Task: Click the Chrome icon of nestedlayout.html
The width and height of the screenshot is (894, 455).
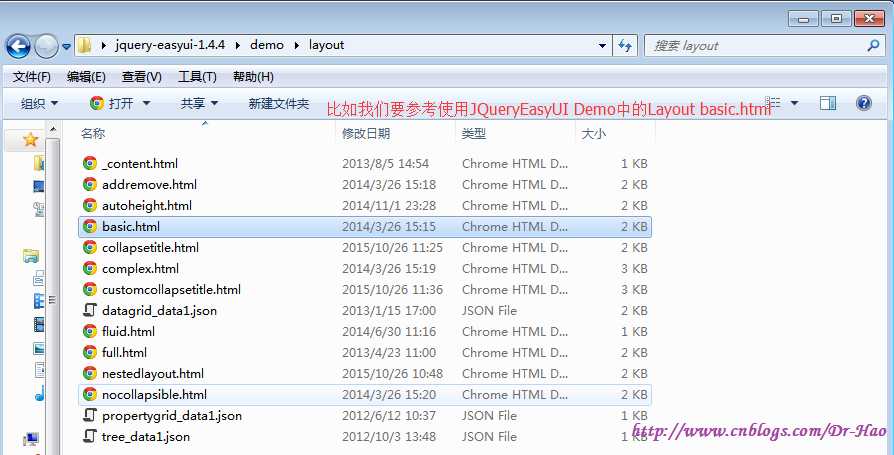Action: [90, 373]
